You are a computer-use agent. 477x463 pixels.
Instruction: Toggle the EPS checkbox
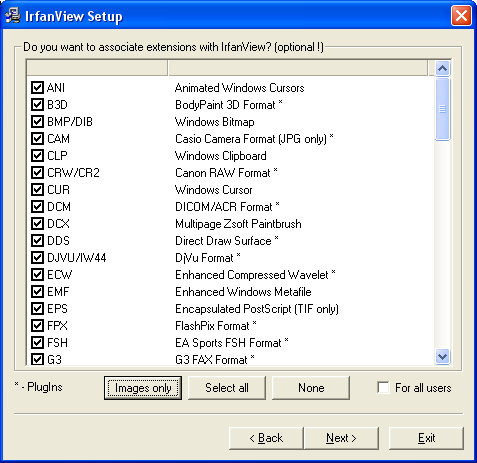click(37, 309)
